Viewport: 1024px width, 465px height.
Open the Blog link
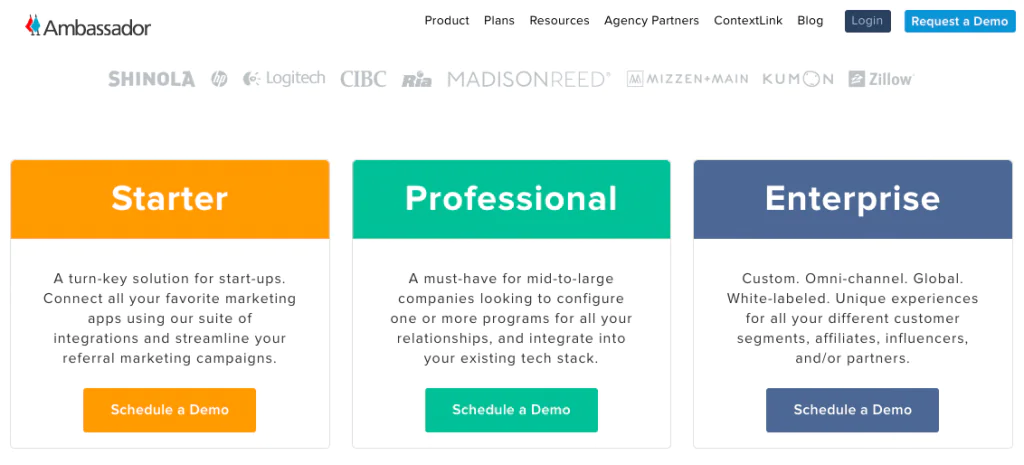pos(810,21)
